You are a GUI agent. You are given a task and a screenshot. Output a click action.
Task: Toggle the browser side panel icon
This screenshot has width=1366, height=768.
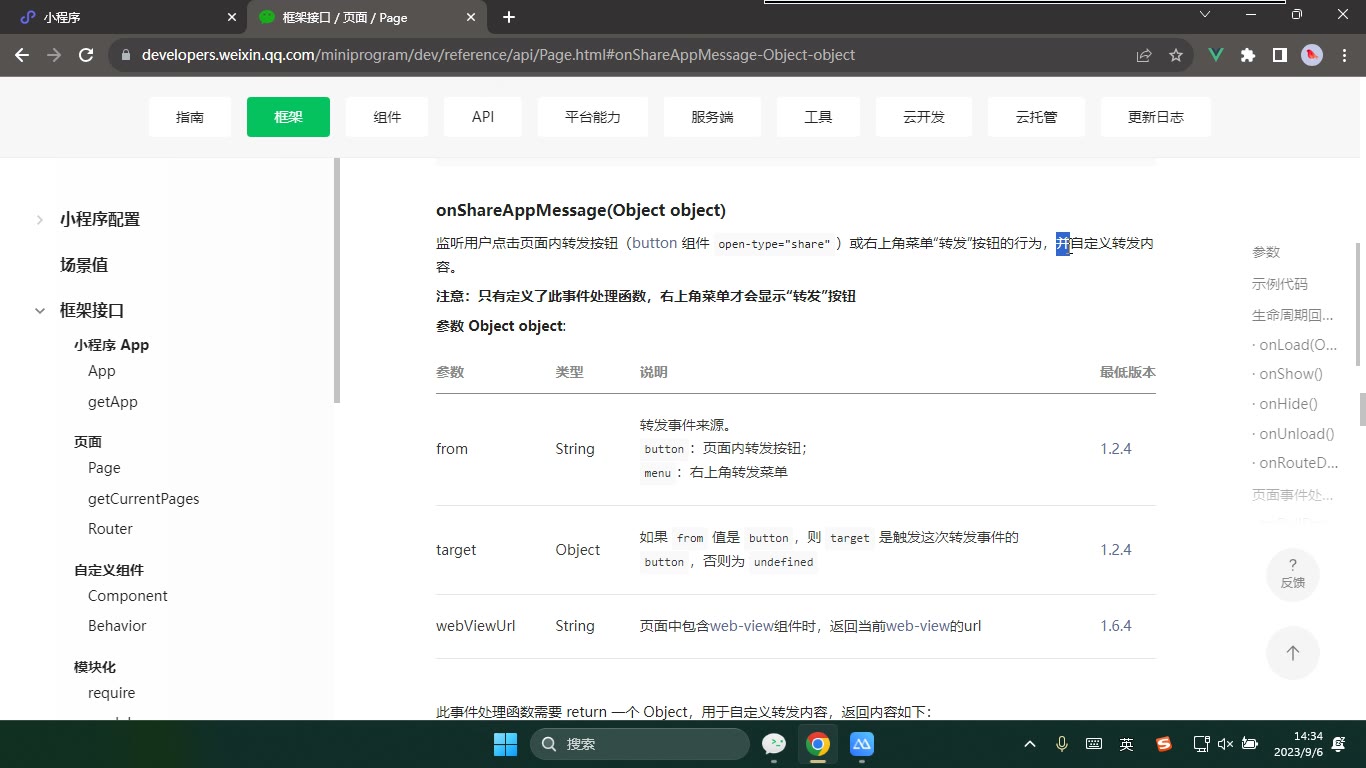pos(1280,55)
